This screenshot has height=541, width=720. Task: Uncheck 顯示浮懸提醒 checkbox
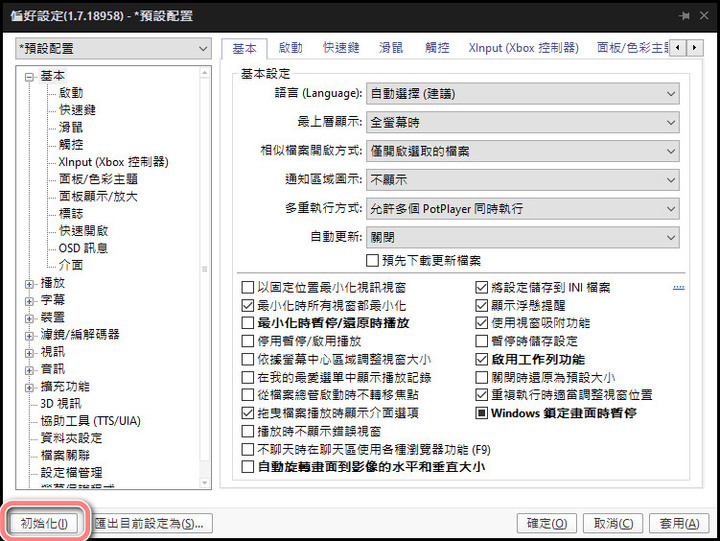tap(481, 305)
